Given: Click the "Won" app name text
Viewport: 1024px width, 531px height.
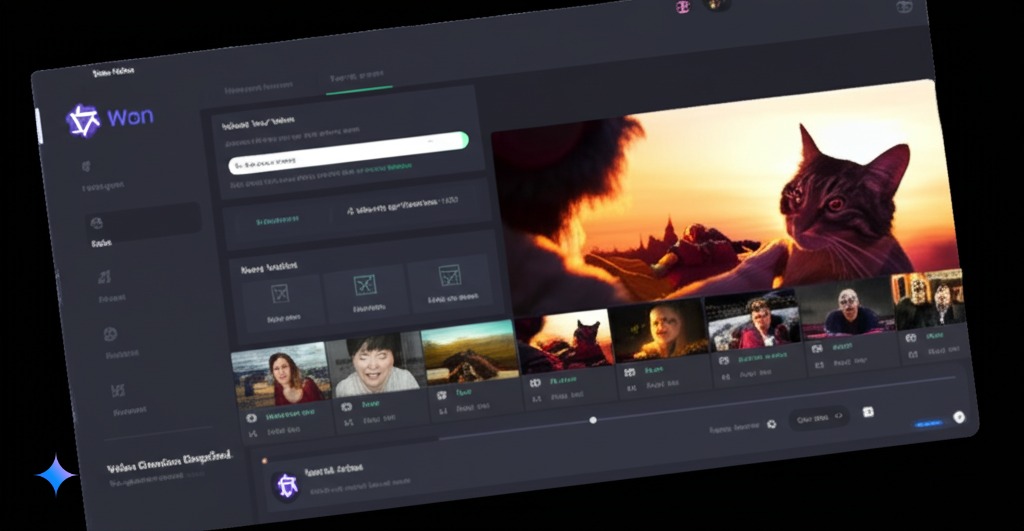Looking at the screenshot, I should point(131,117).
